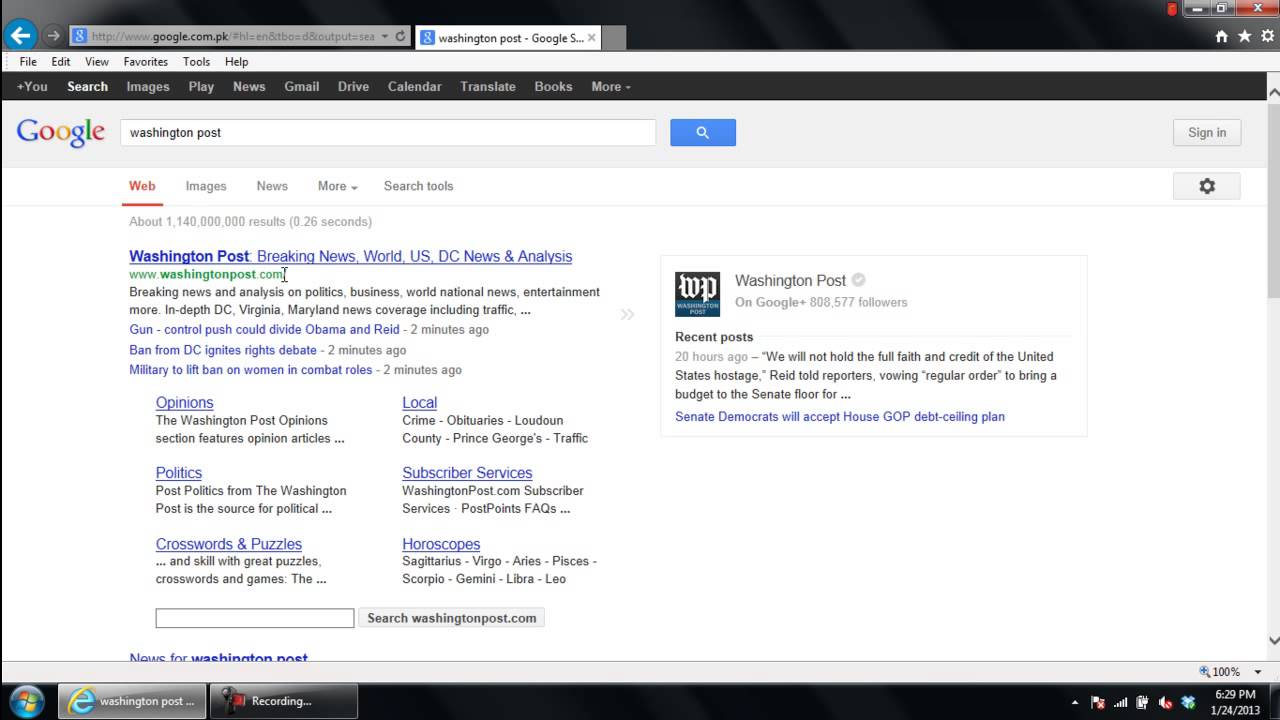Open Calendar in Google top bar

coord(415,87)
